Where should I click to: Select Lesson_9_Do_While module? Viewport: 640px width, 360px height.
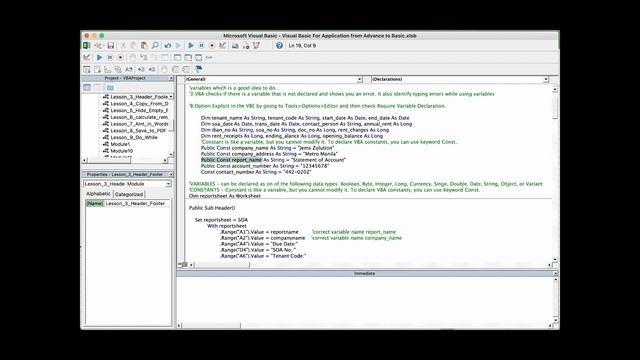134,137
